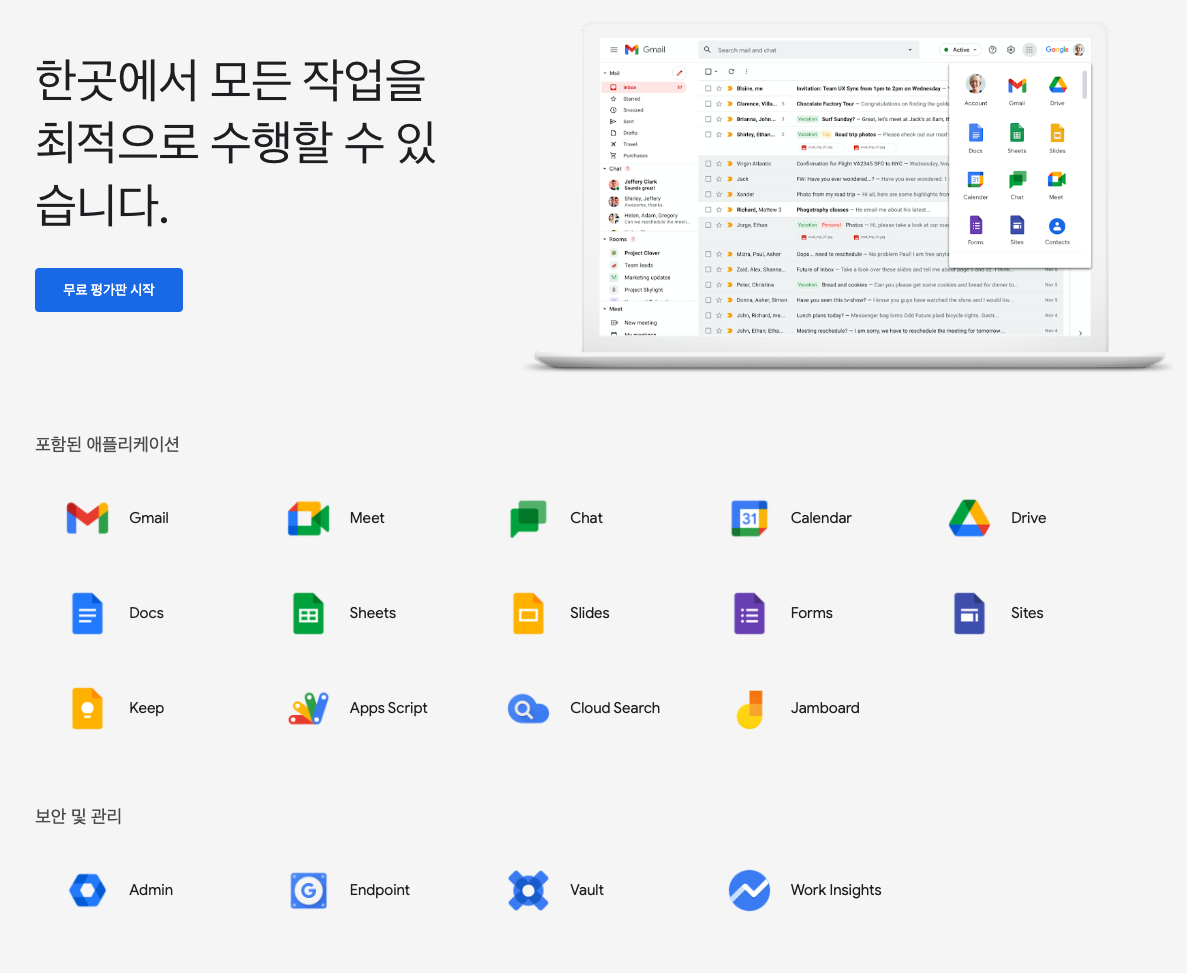
Task: Click the Apps Script icon
Action: point(308,708)
